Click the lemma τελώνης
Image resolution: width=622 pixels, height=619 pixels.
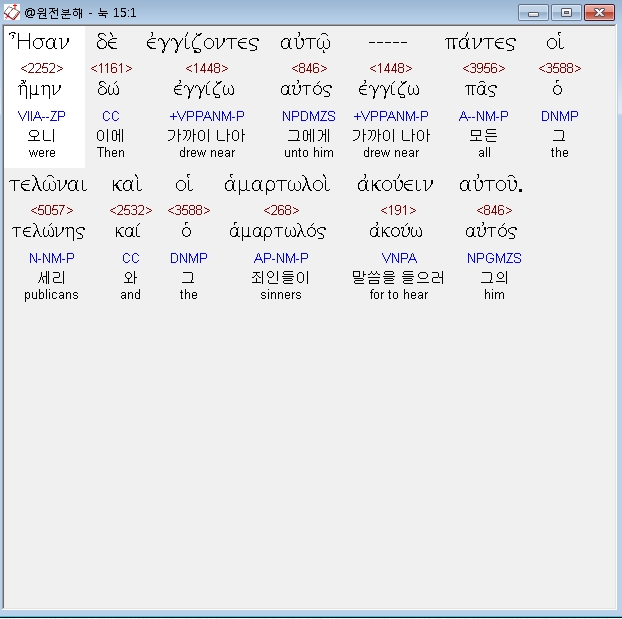(48, 231)
